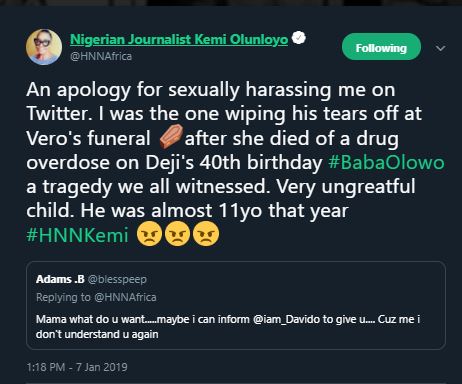
Task: Open Nigerian Journalist Kemi Olunloyo profile name
Action: tap(179, 39)
